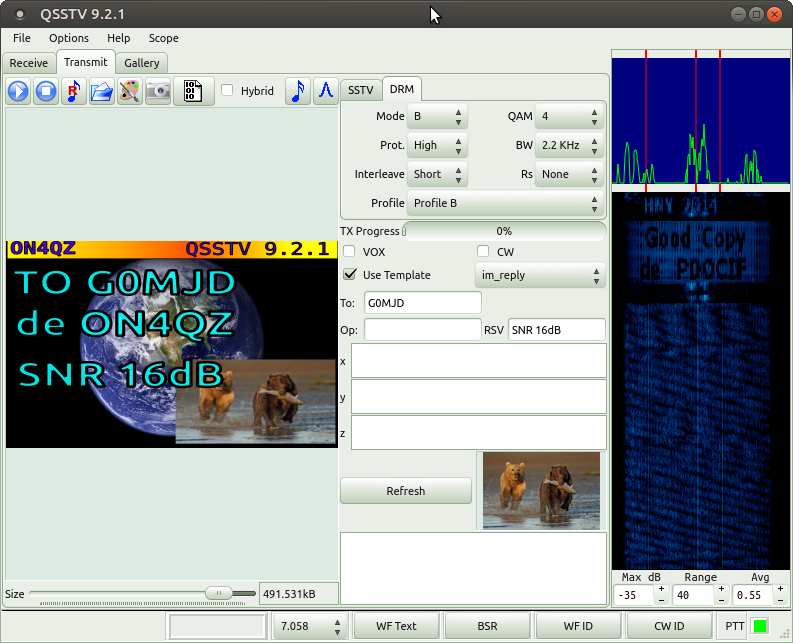
Task: Toggle the VOX checkbox
Action: pyautogui.click(x=350, y=252)
